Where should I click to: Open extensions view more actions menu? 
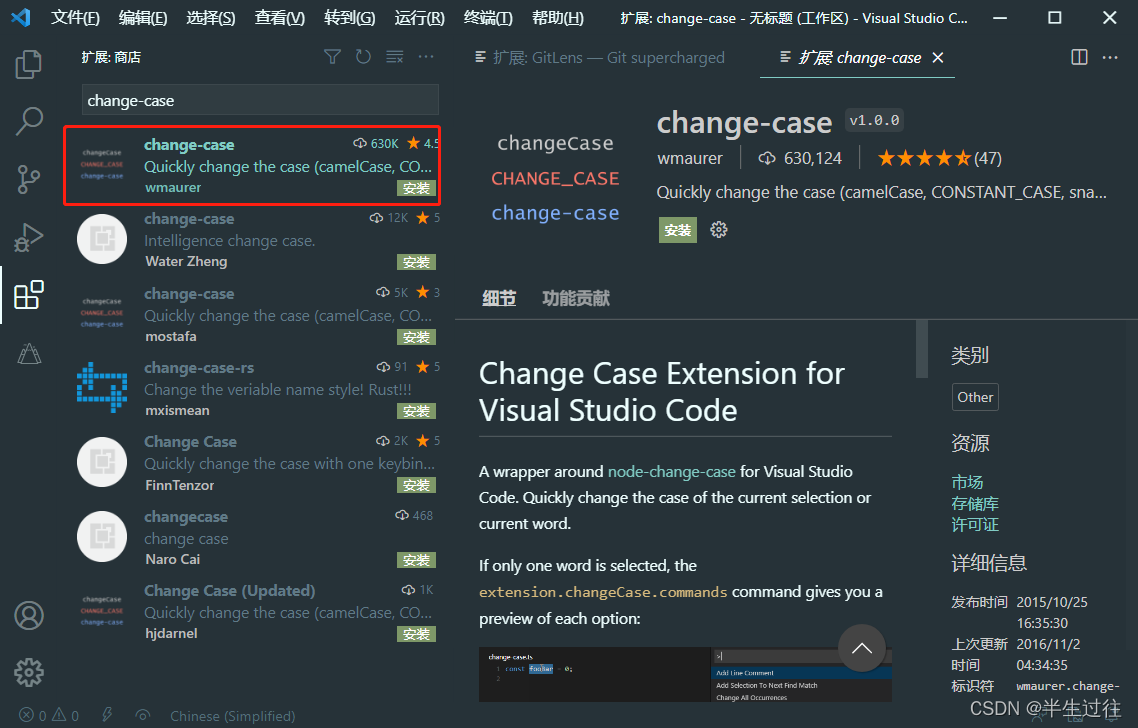pyautogui.click(x=426, y=57)
